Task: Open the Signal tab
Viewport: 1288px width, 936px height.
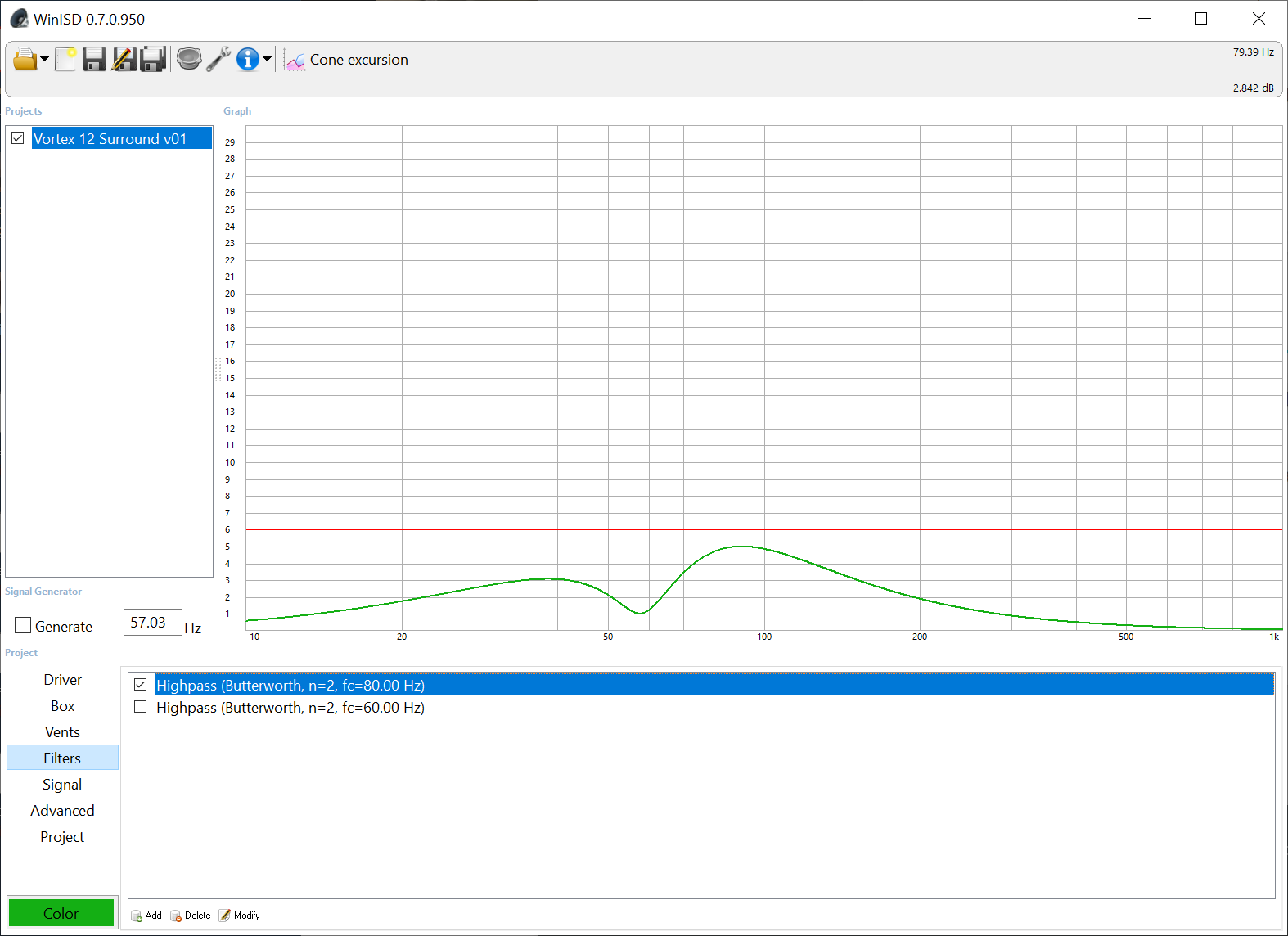Action: [x=62, y=785]
